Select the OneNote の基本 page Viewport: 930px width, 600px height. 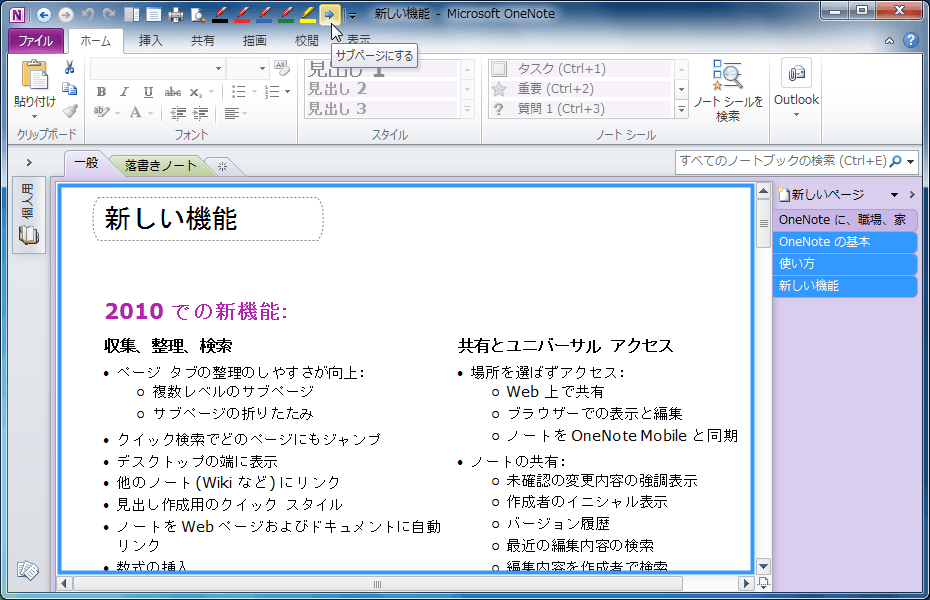pos(845,242)
